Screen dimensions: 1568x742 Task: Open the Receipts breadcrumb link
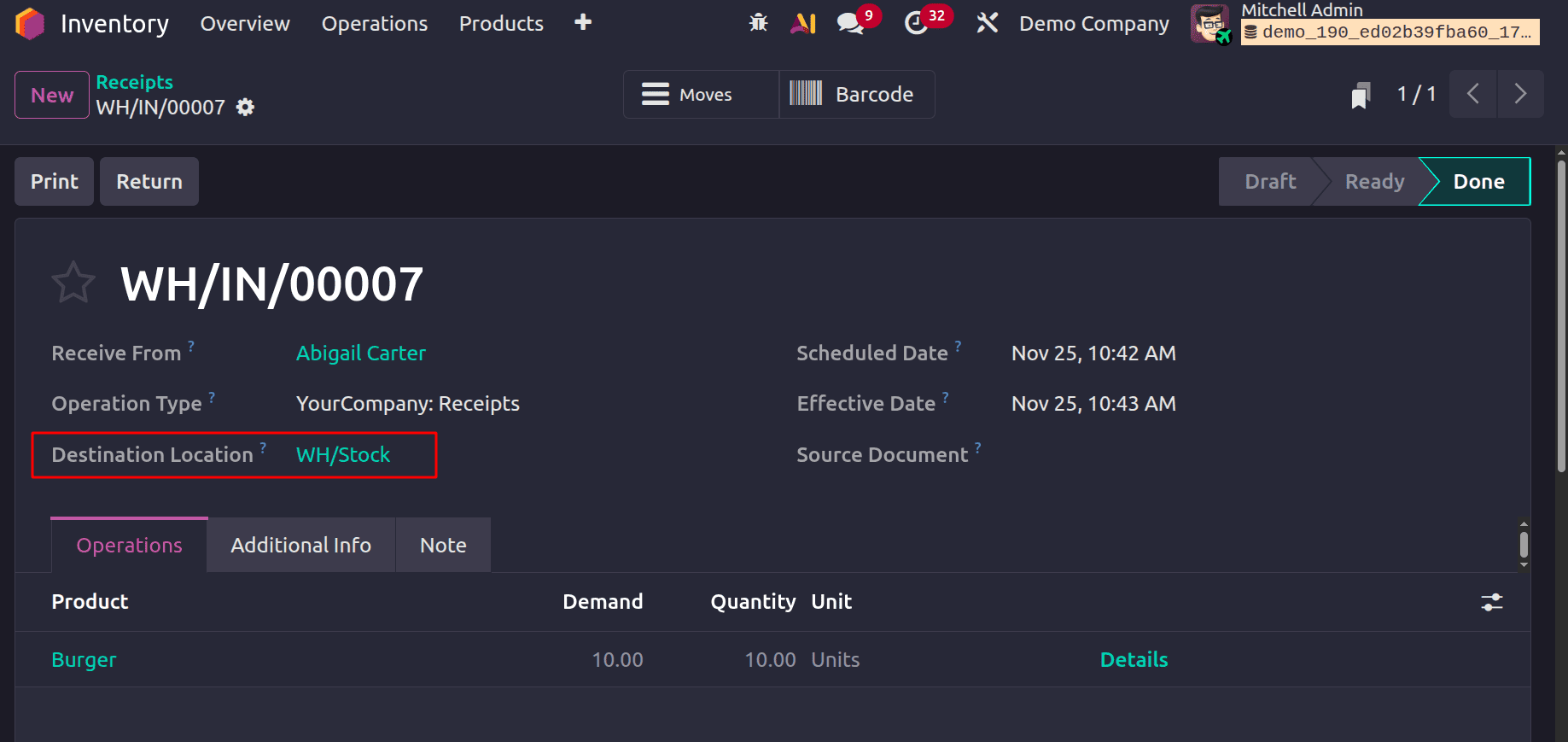click(x=135, y=82)
